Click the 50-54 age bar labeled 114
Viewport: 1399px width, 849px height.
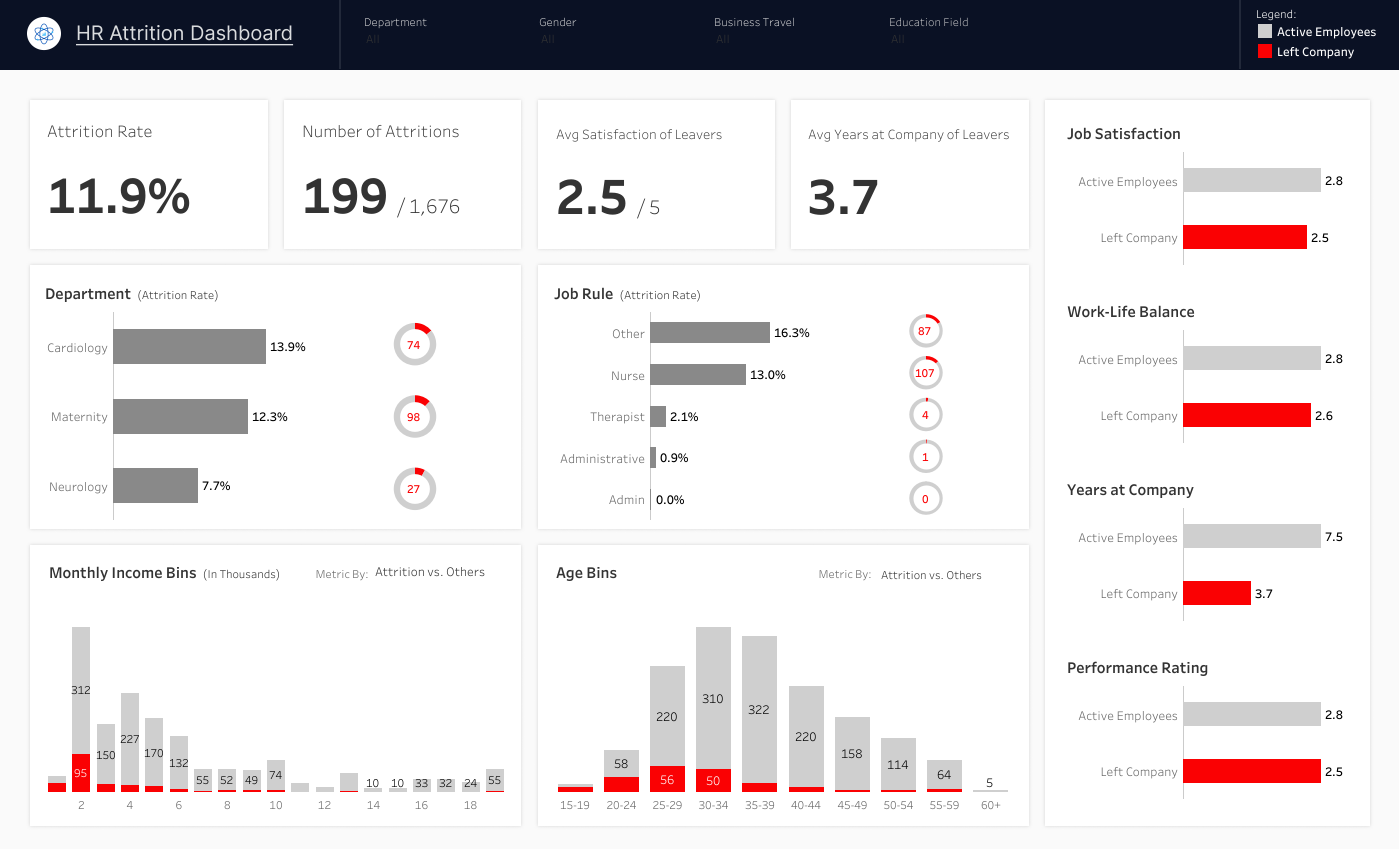coord(898,764)
